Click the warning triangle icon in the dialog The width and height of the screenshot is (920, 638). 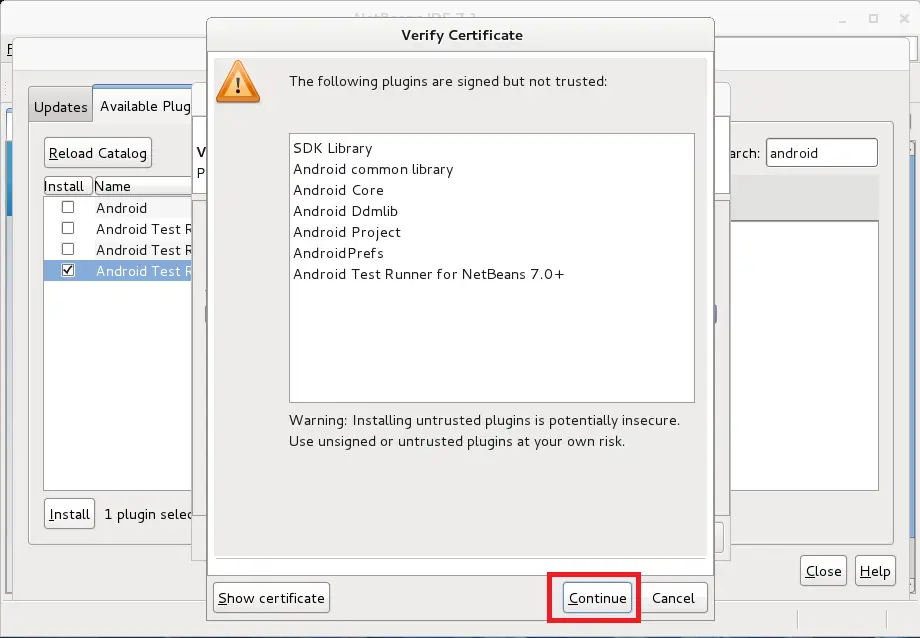click(238, 82)
